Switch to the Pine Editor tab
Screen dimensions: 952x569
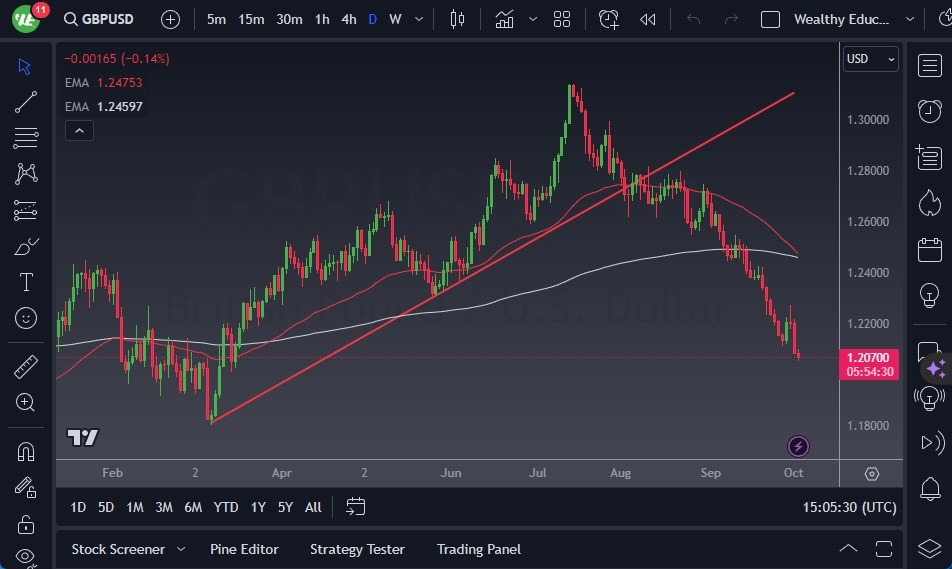click(244, 549)
